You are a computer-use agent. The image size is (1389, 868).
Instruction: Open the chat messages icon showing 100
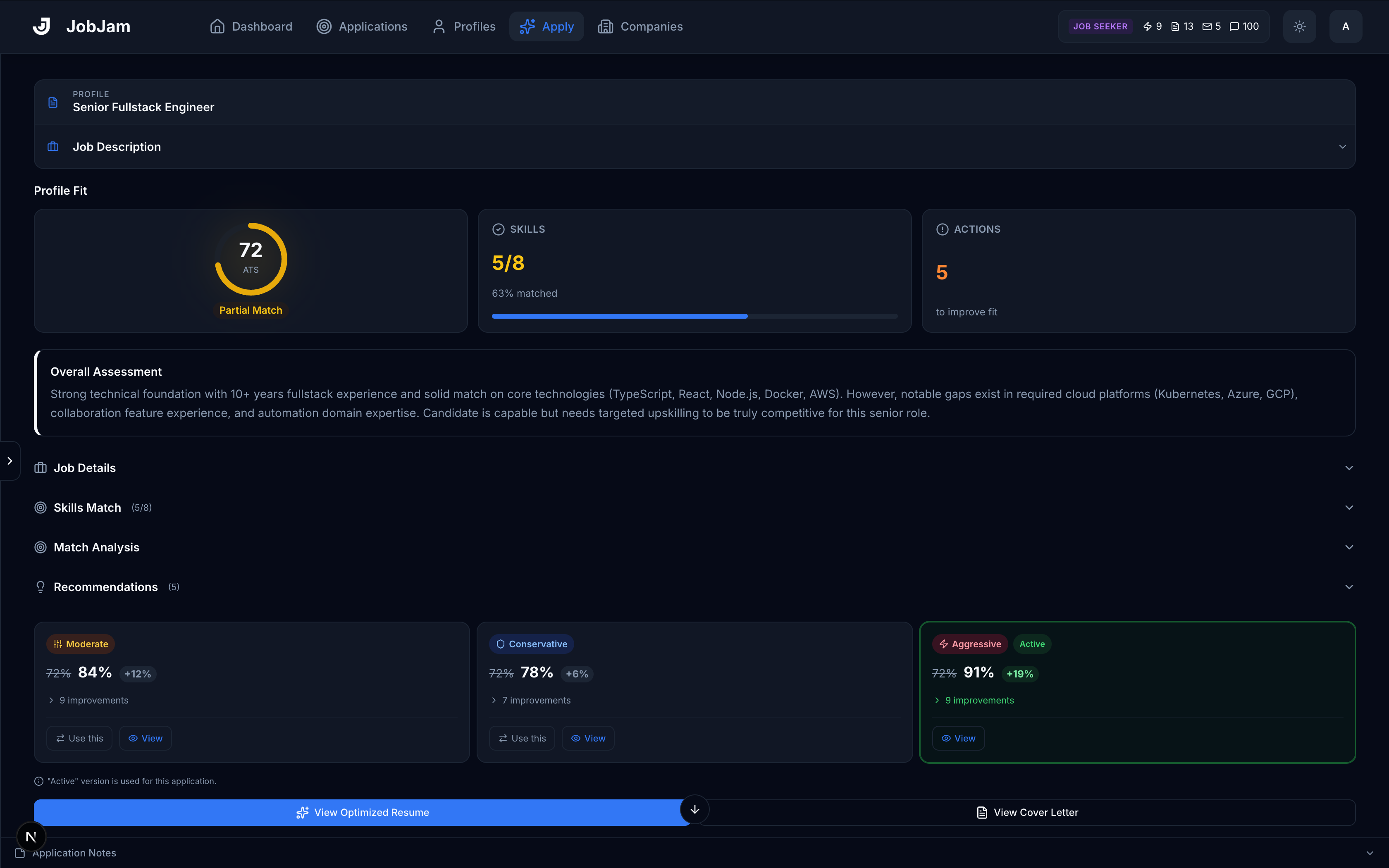pos(1235,26)
